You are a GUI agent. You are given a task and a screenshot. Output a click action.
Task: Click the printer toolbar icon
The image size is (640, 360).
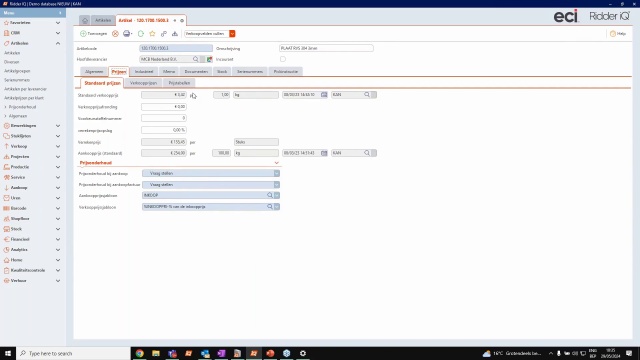[x=127, y=34]
